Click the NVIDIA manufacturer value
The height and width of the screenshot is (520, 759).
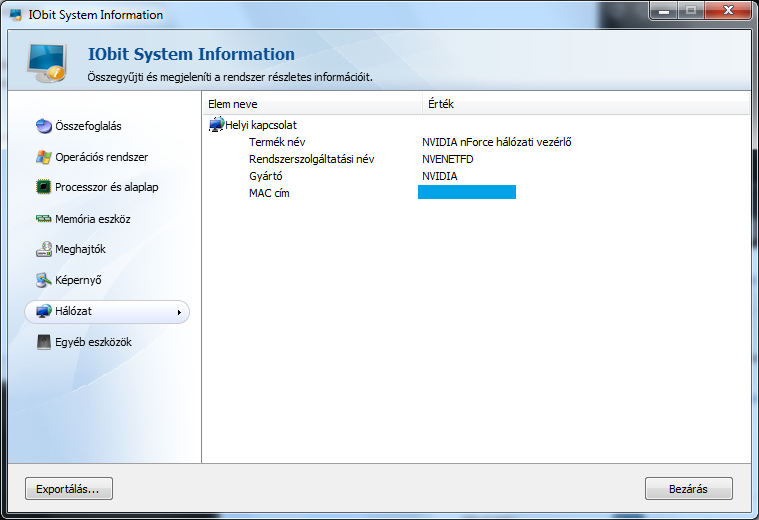(440, 176)
